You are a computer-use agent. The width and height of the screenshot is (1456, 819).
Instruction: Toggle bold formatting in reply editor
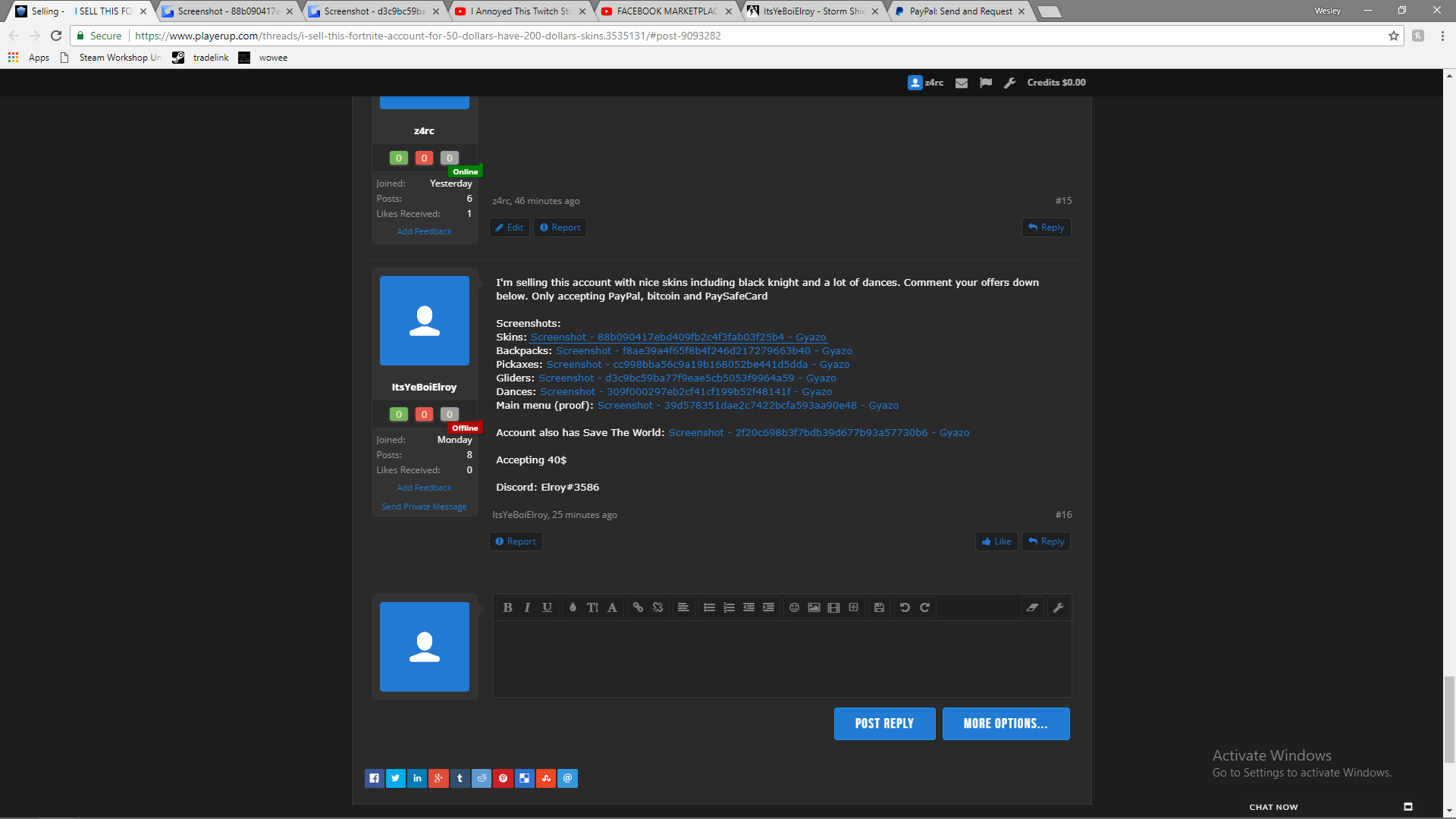507,607
